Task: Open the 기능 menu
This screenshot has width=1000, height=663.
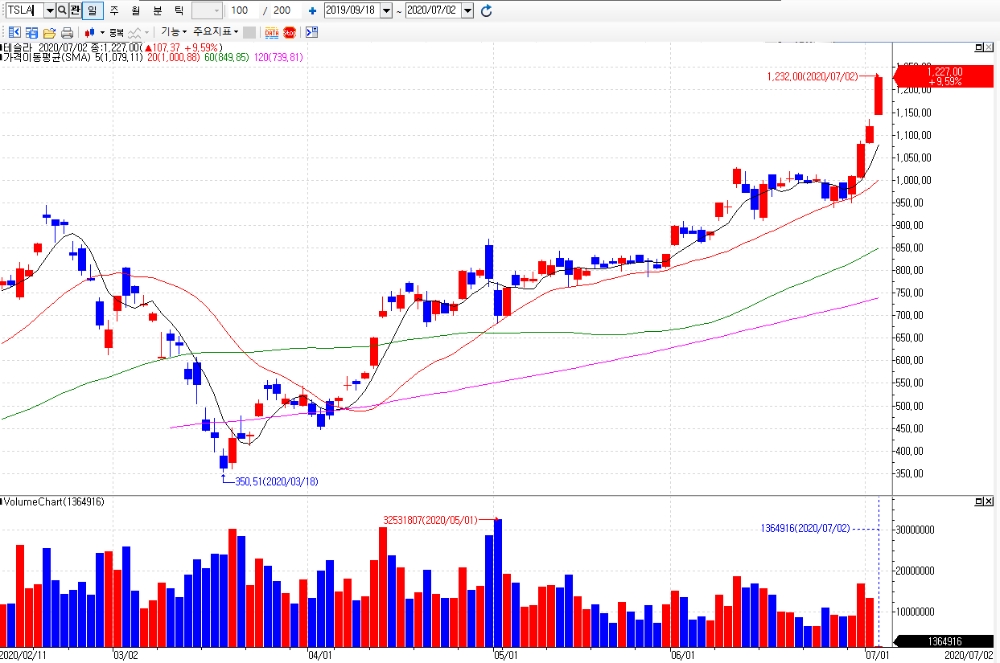Action: pos(173,32)
